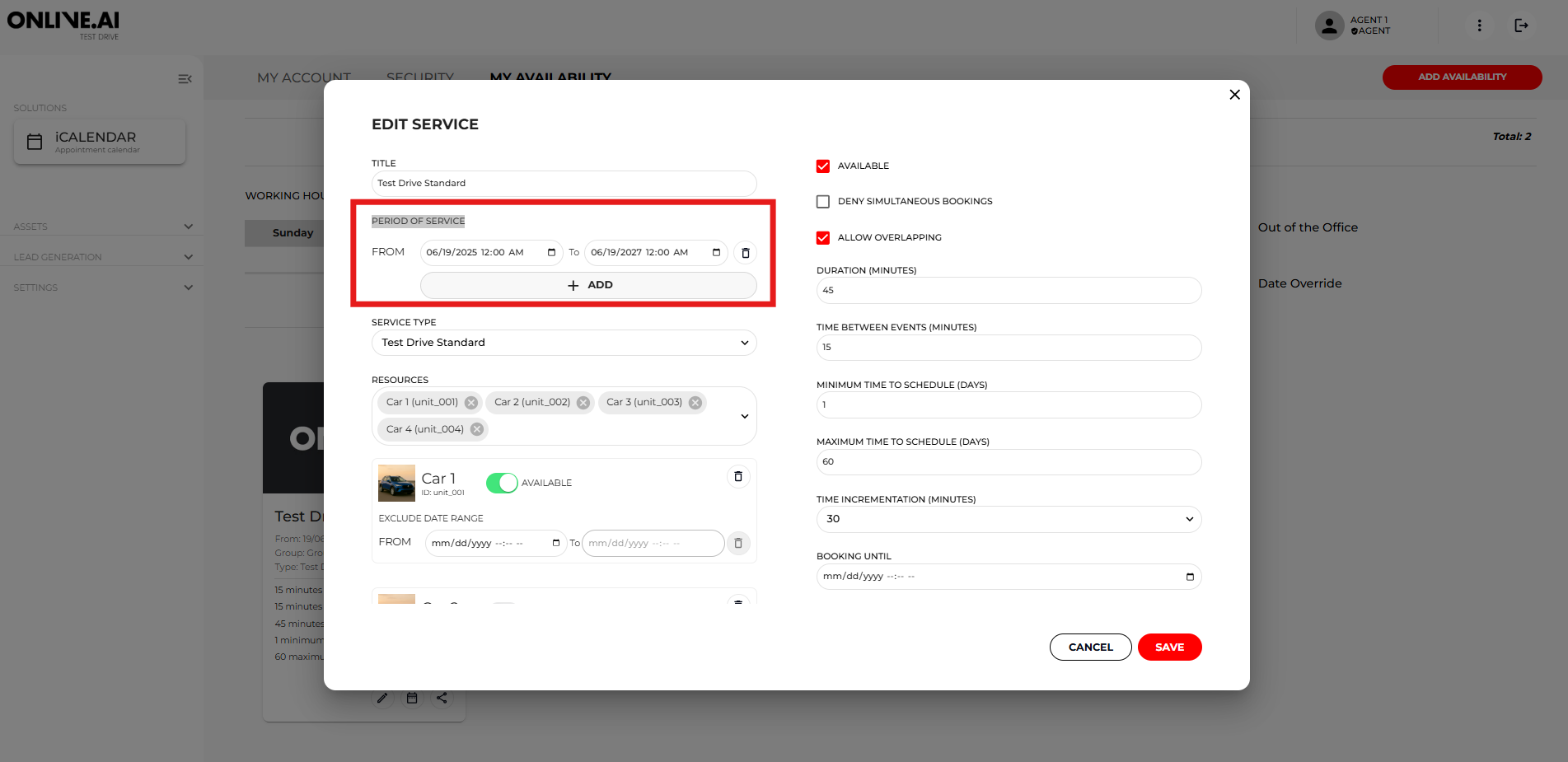Image resolution: width=1568 pixels, height=762 pixels.
Task: Open the three-dot more options menu
Action: pyautogui.click(x=1479, y=26)
